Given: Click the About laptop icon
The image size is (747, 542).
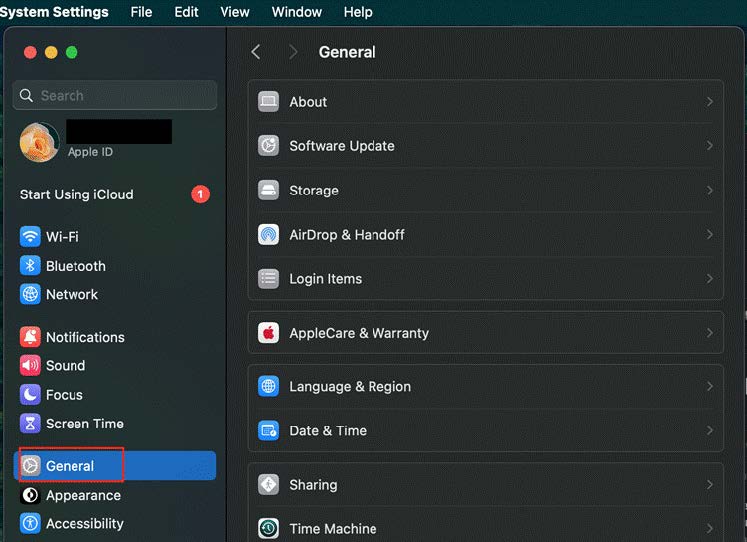Looking at the screenshot, I should coord(268,101).
